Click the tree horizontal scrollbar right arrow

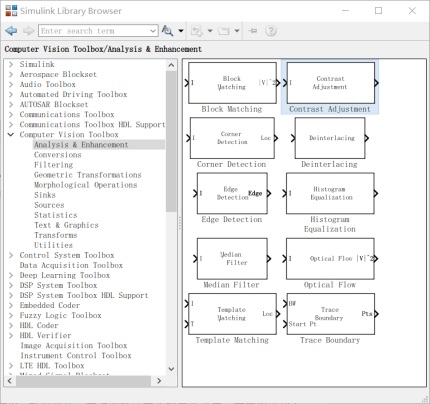tap(159, 381)
